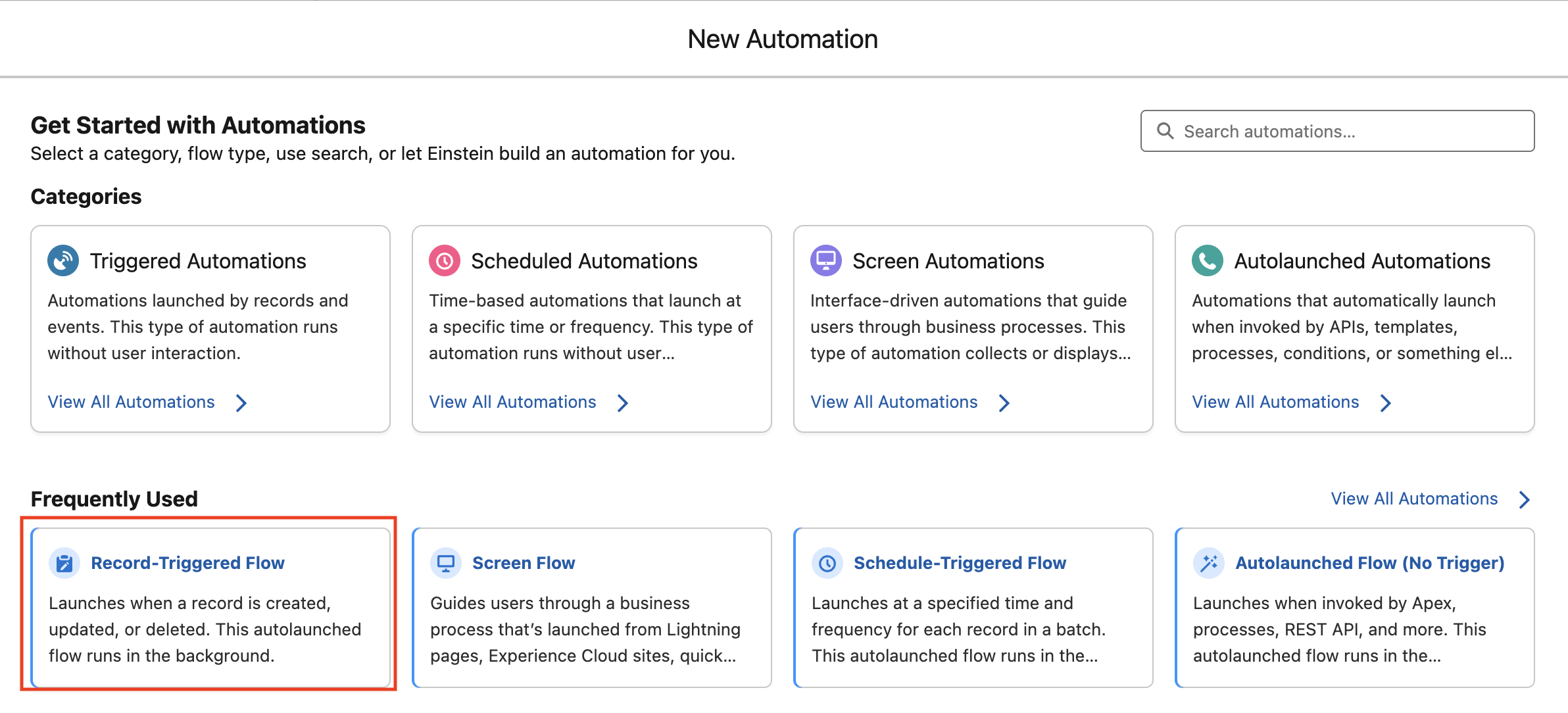
Task: Expand chevron under Scheduled Automations card
Action: point(623,403)
